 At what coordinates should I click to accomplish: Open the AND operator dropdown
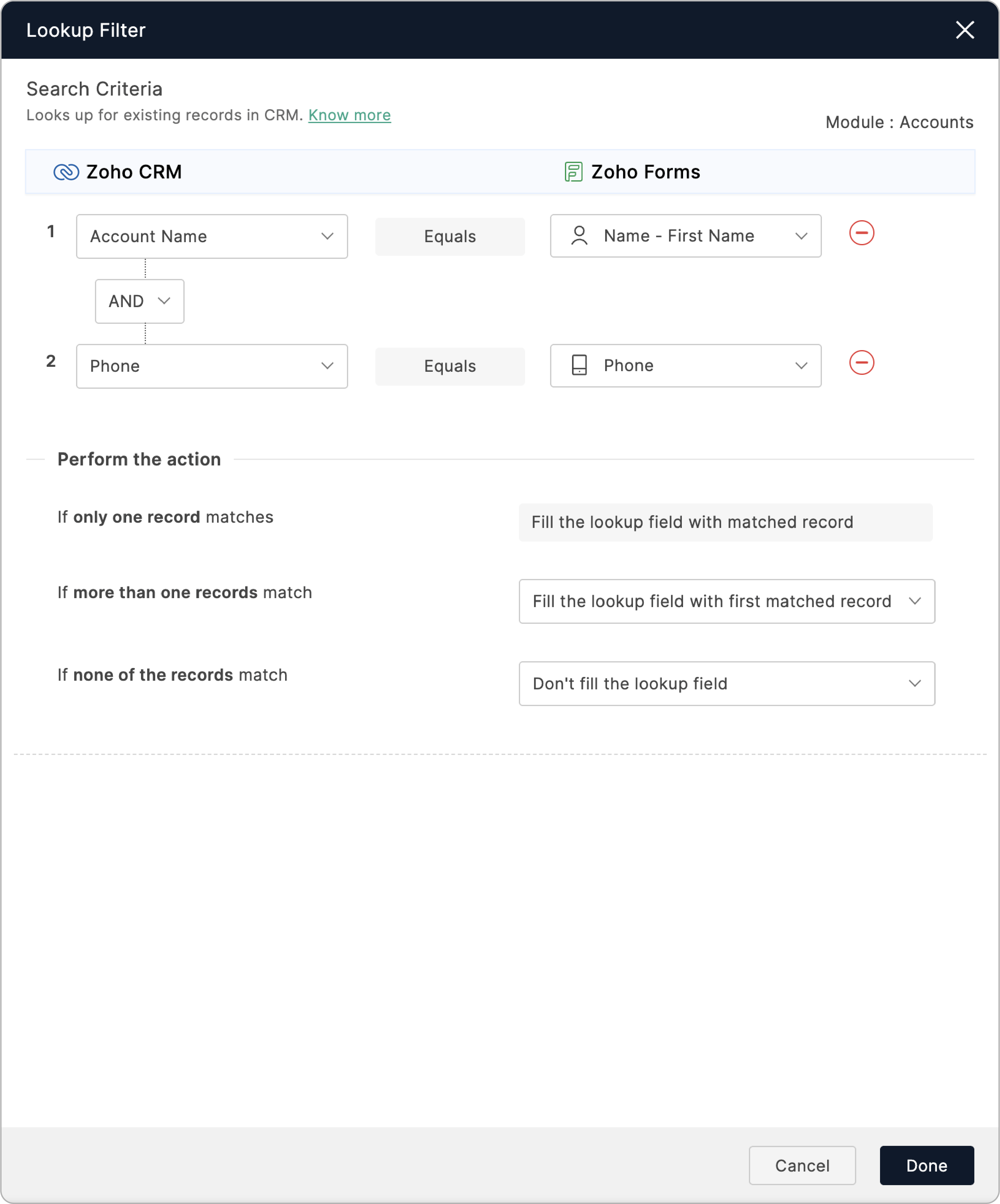click(139, 301)
